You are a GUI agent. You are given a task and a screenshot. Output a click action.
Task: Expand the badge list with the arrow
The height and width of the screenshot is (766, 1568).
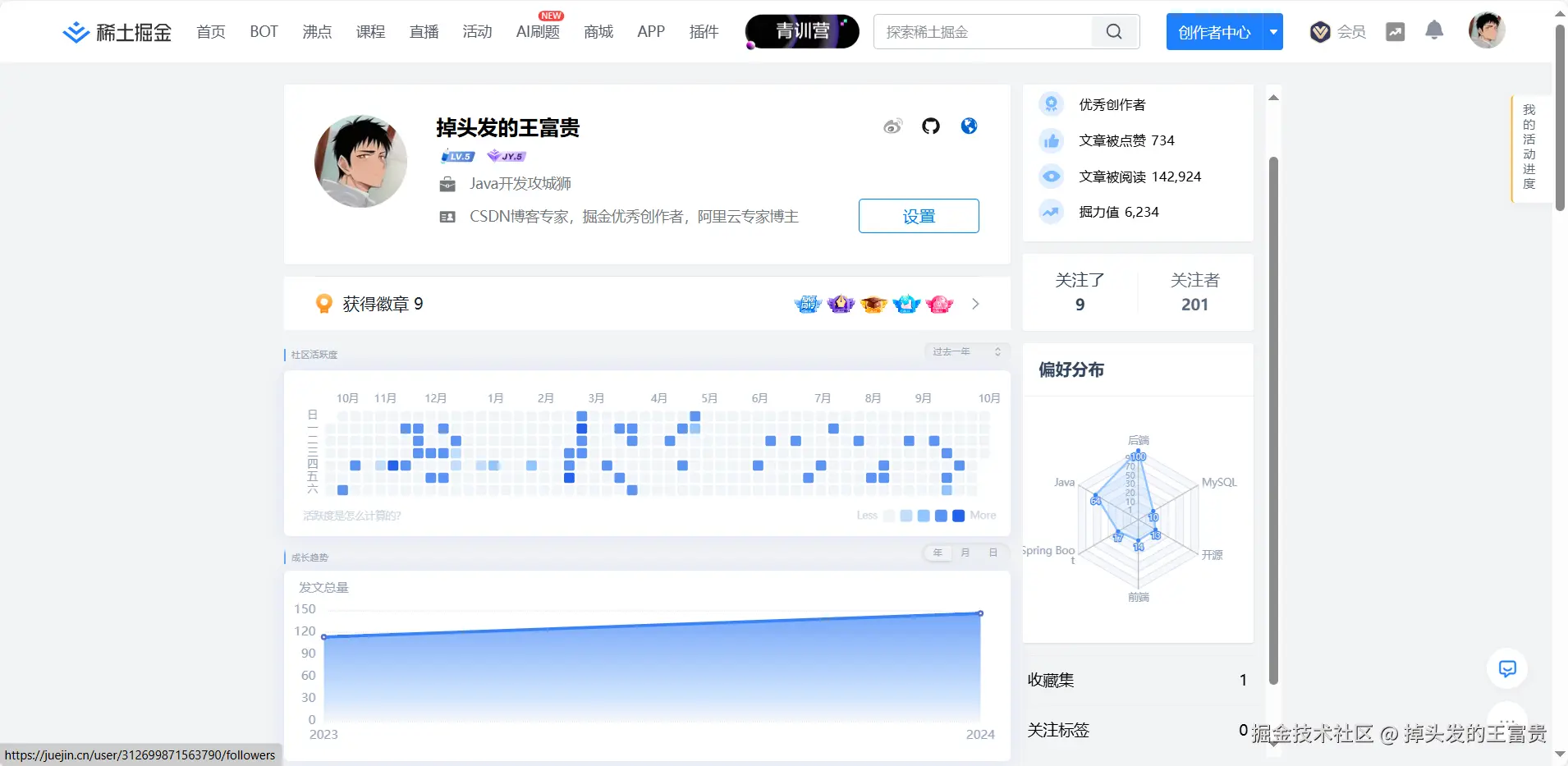pyautogui.click(x=975, y=304)
